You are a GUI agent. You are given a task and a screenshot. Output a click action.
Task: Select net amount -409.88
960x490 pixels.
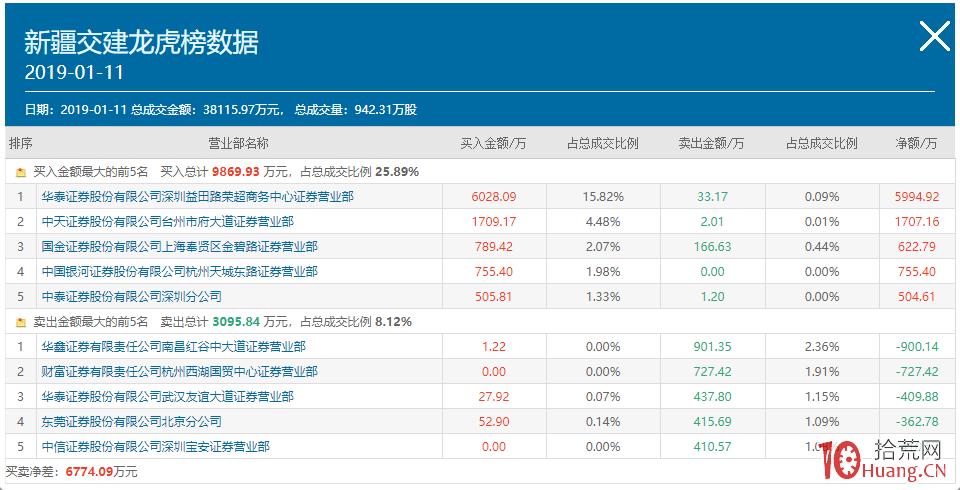tap(916, 397)
